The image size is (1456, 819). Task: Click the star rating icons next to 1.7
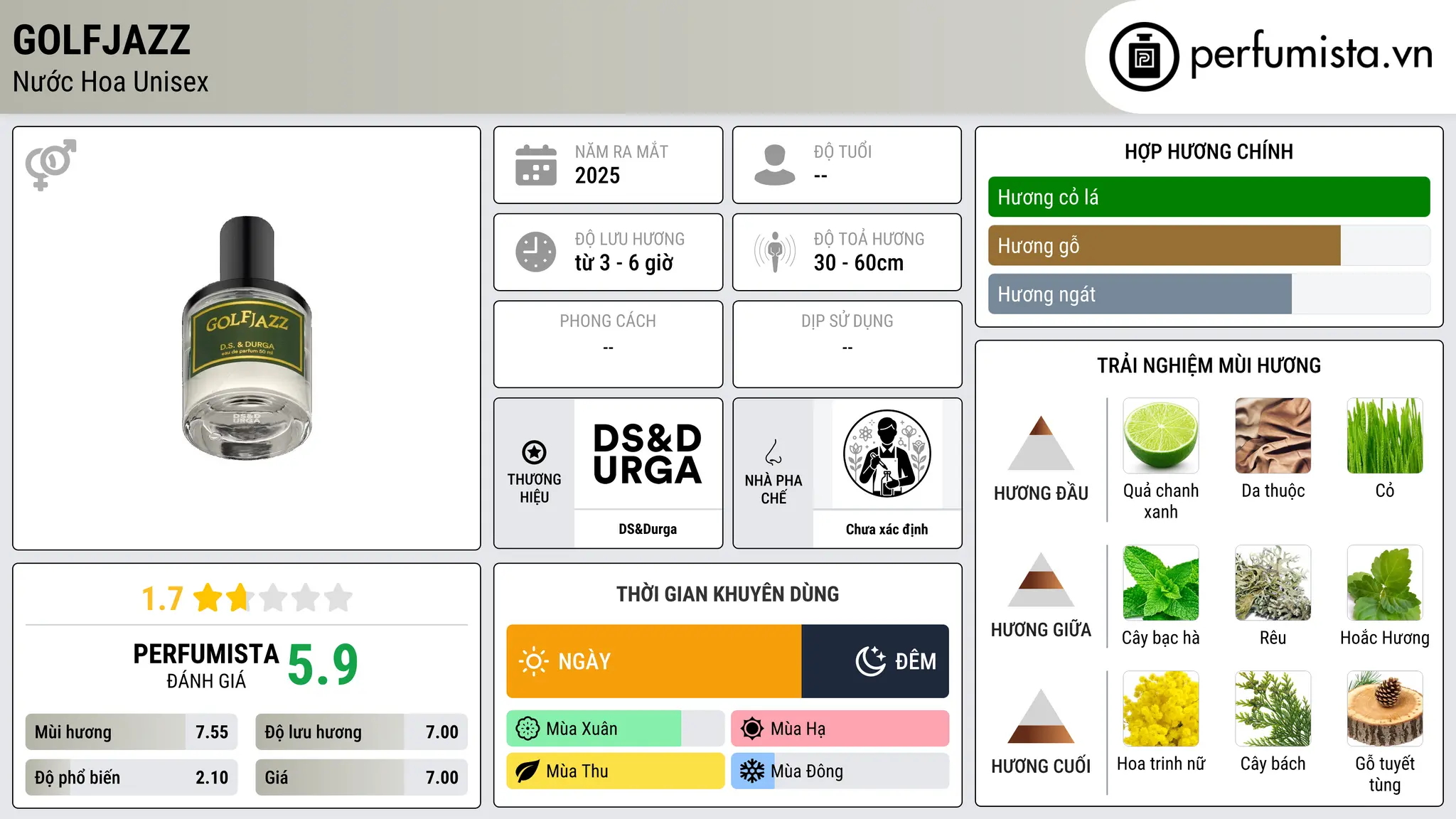tap(273, 598)
